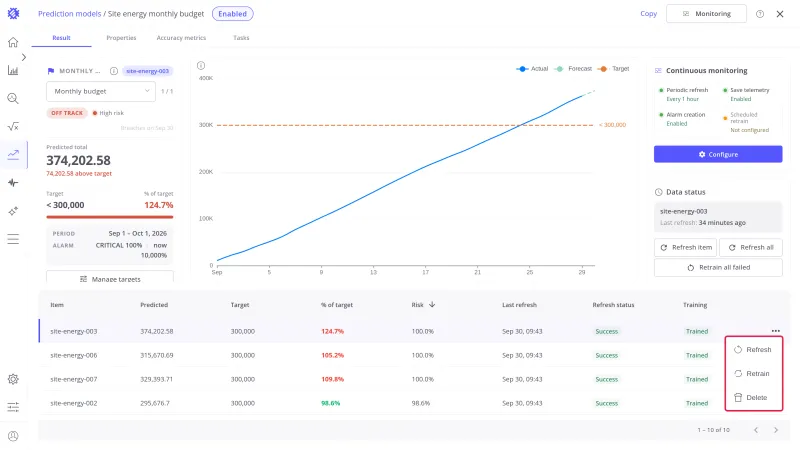
Task: Open the settings gear in sidebar
Action: tap(13, 379)
